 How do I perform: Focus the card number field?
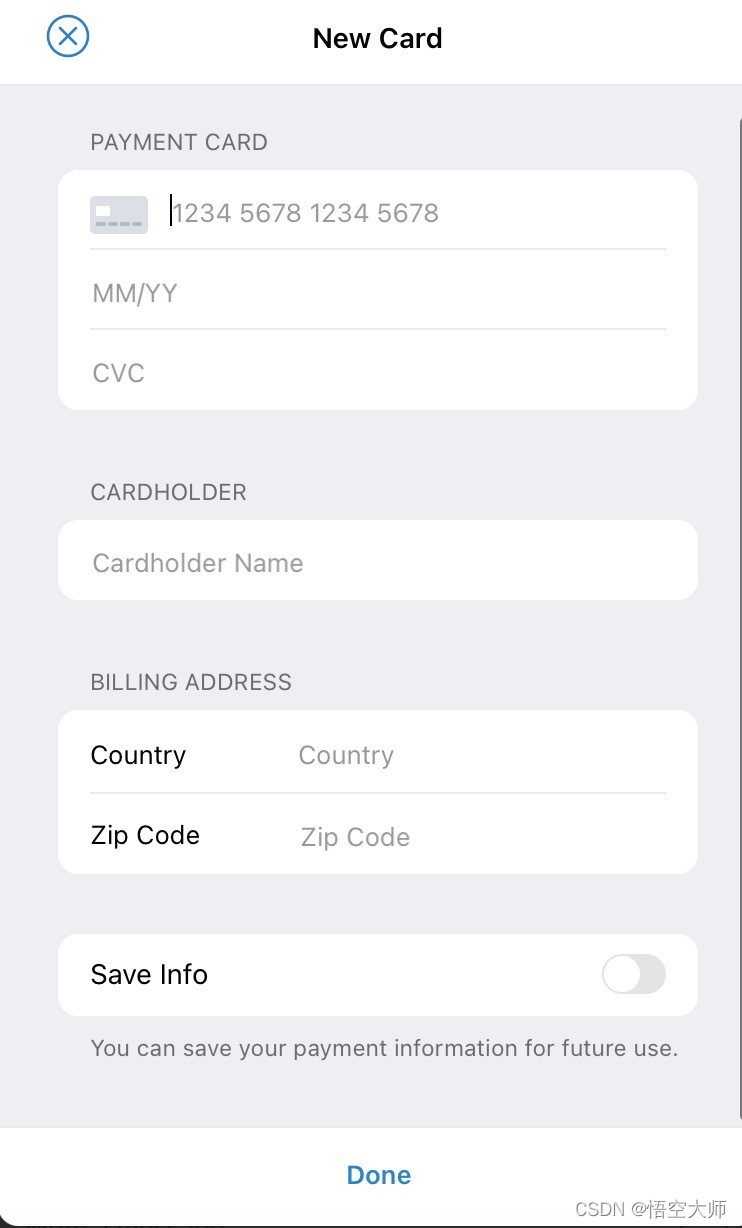(417, 213)
